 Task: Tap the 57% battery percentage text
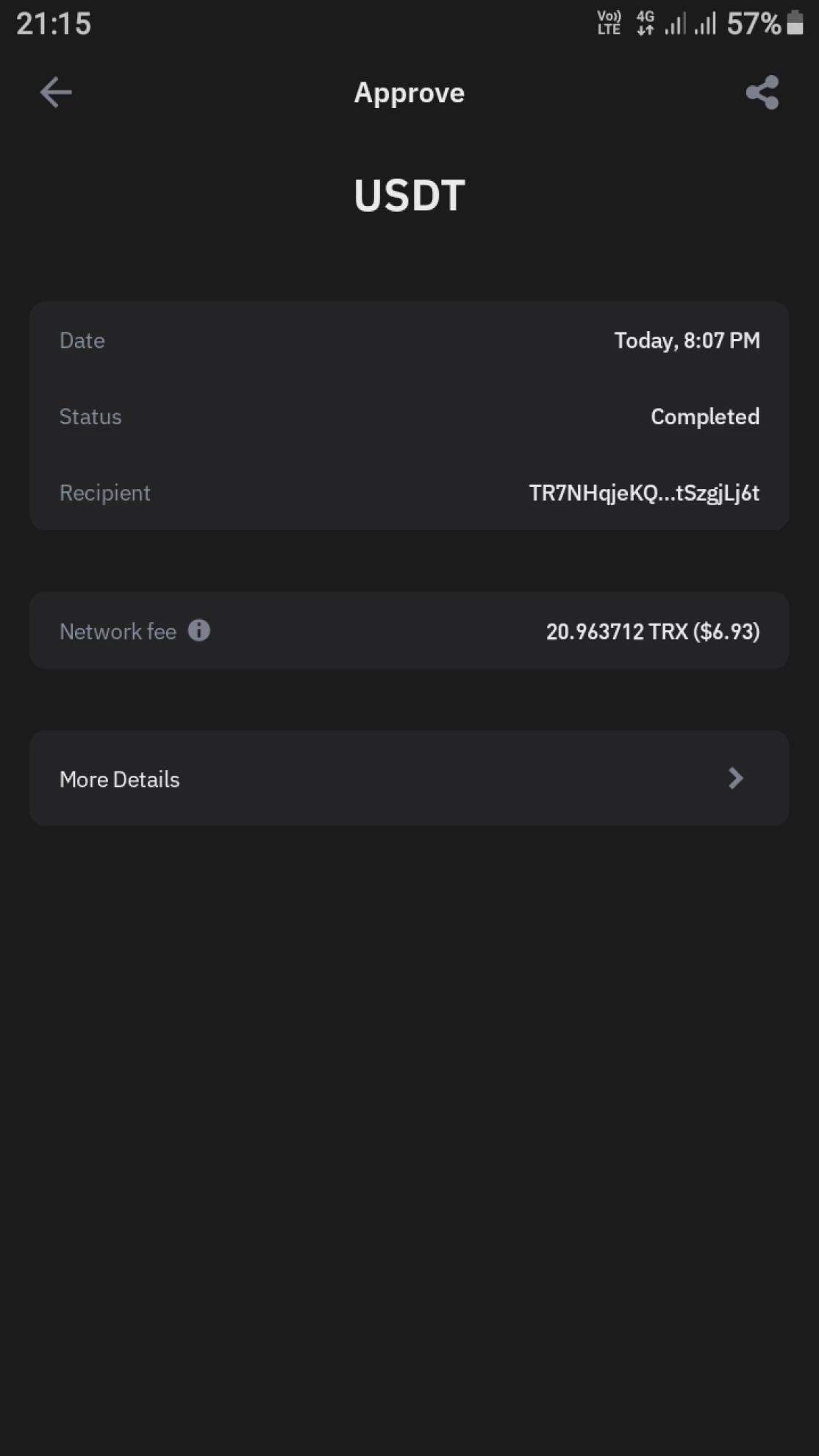(753, 24)
